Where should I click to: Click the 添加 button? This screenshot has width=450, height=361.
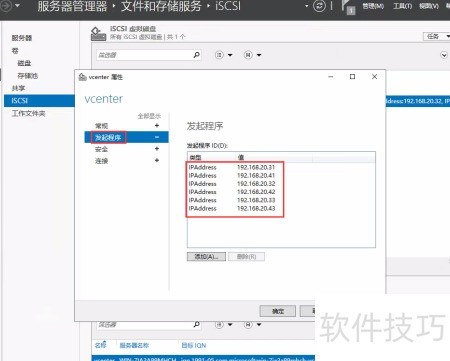click(x=206, y=257)
